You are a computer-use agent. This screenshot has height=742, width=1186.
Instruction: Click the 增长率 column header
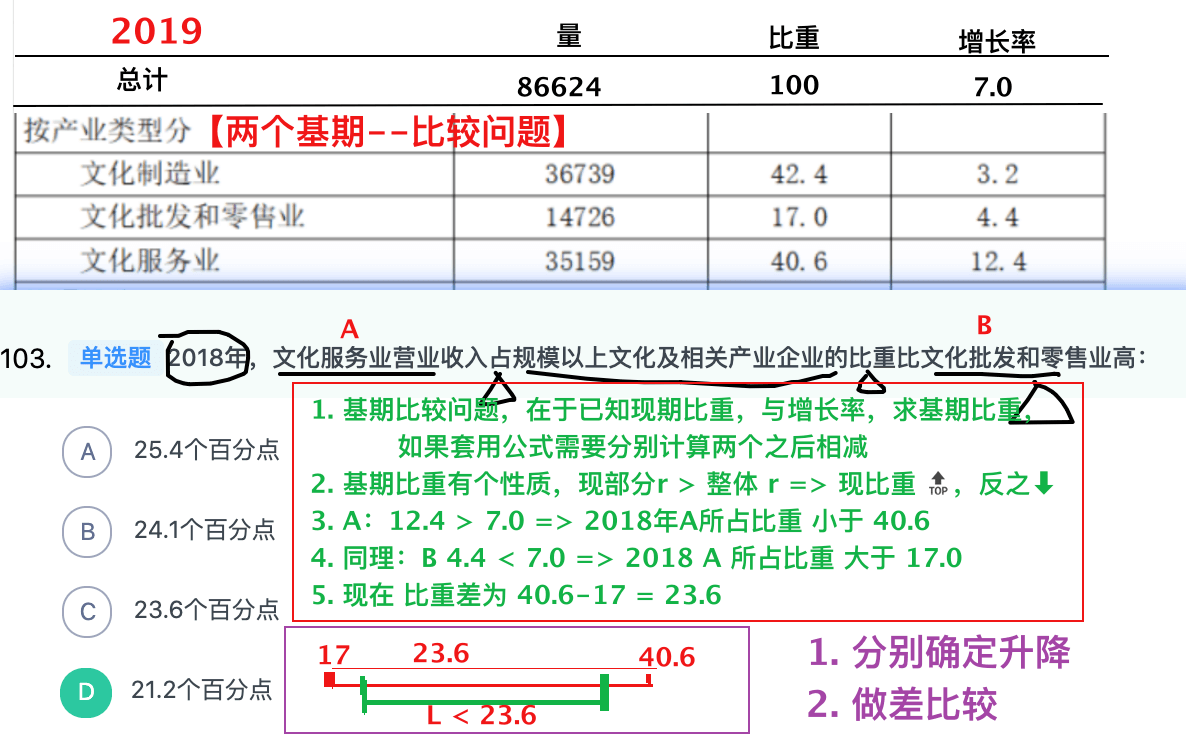(x=996, y=41)
